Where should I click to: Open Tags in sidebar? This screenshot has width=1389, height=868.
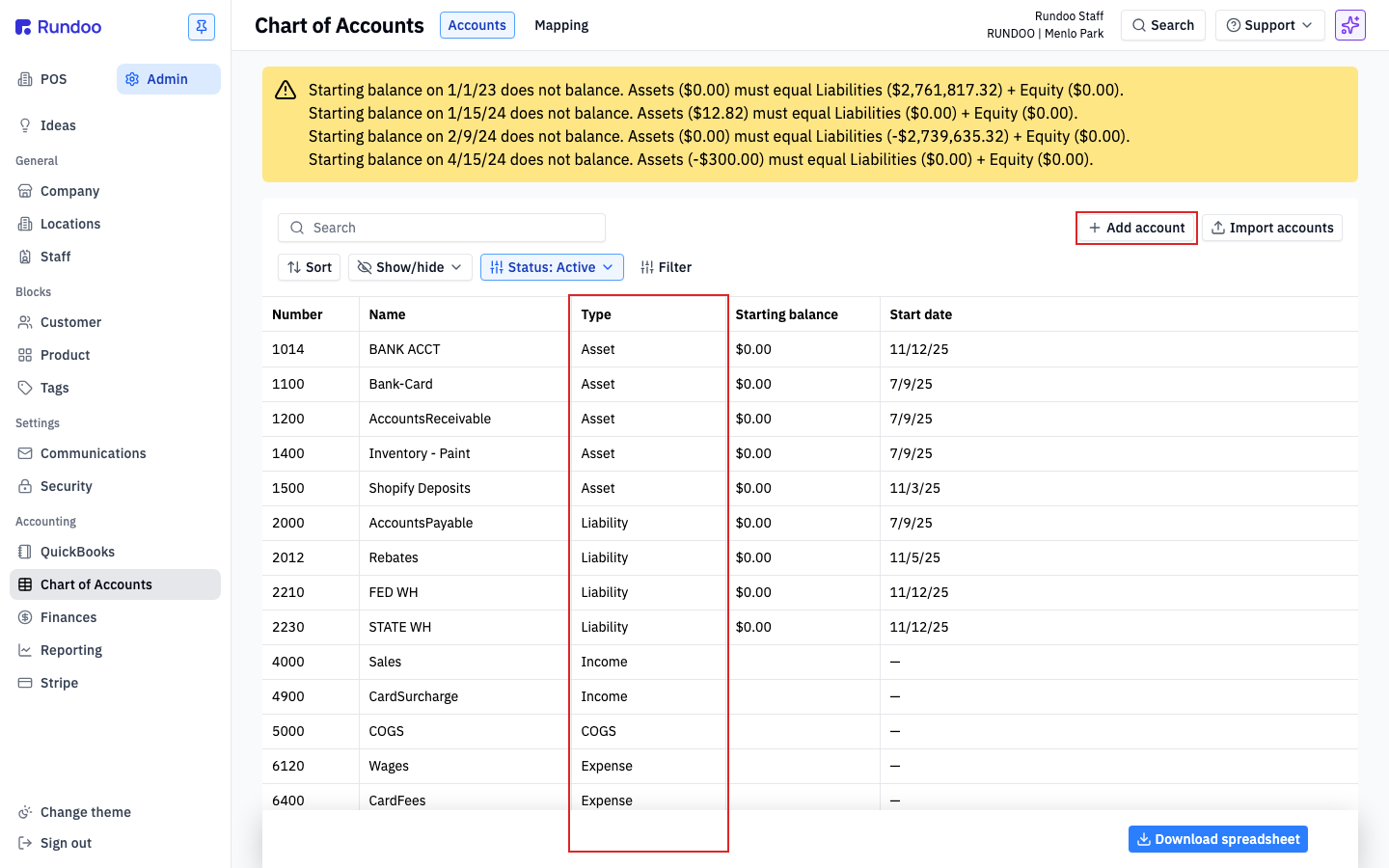pyautogui.click(x=54, y=388)
